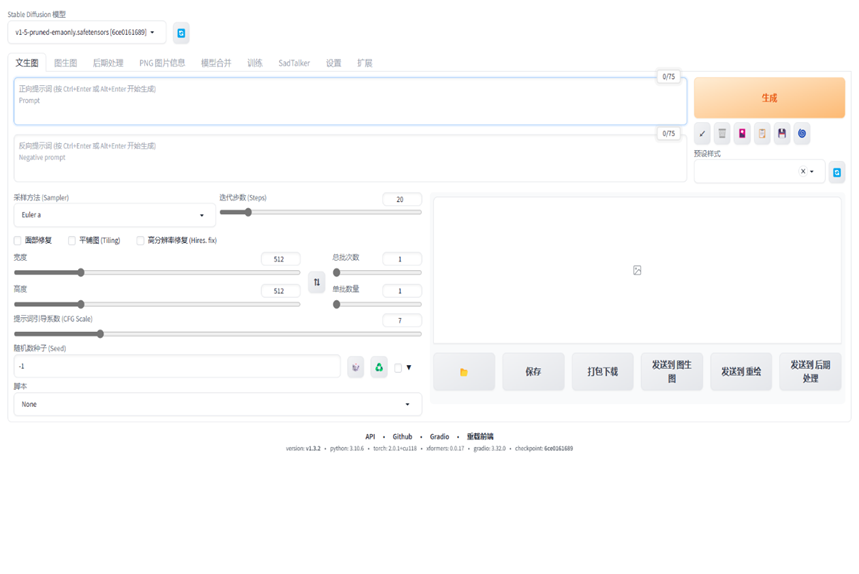This screenshot has width=859, height=574.
Task: Click the height number field showing 512
Action: [x=280, y=291]
